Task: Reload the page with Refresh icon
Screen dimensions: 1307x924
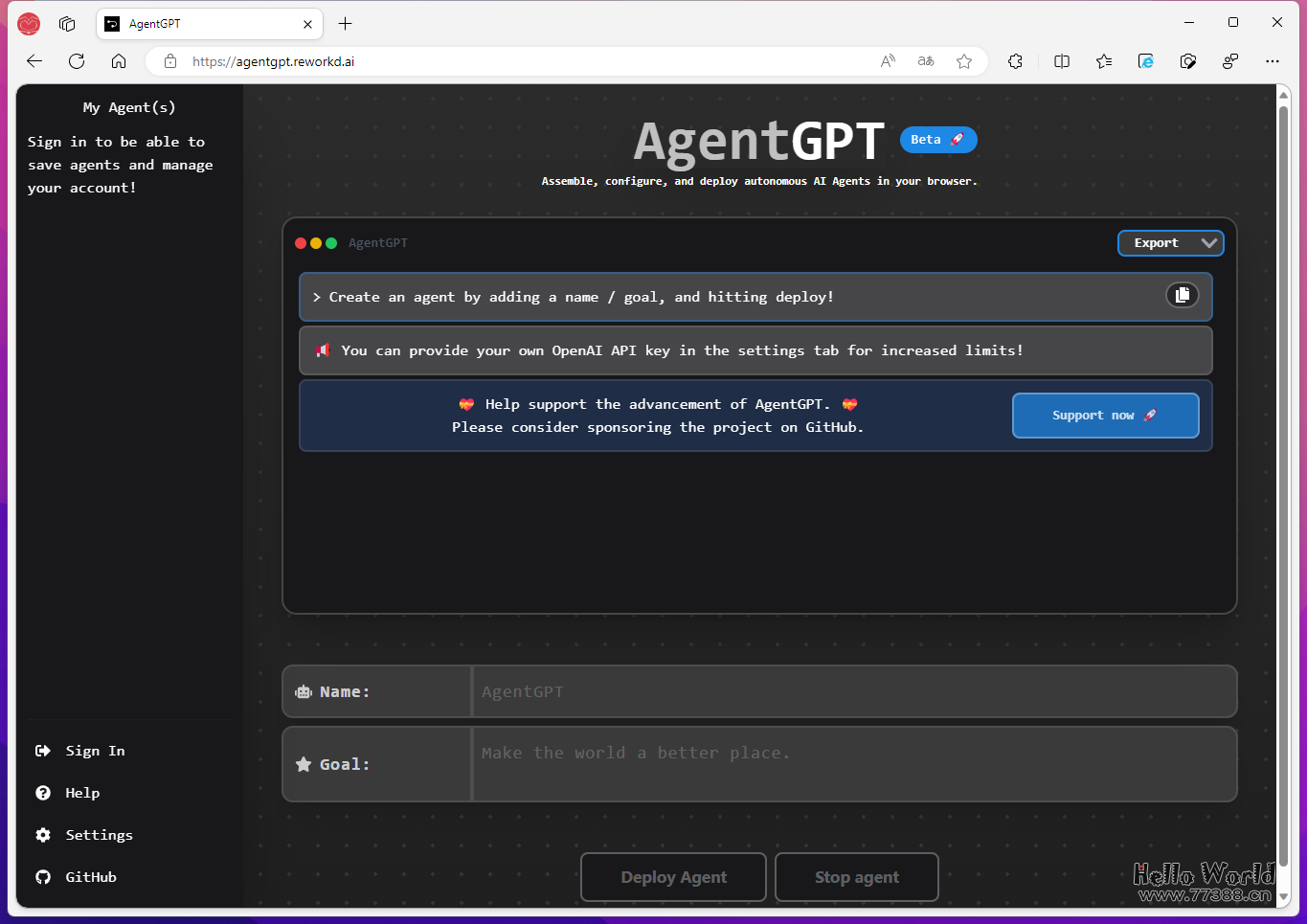Action: coord(77,61)
